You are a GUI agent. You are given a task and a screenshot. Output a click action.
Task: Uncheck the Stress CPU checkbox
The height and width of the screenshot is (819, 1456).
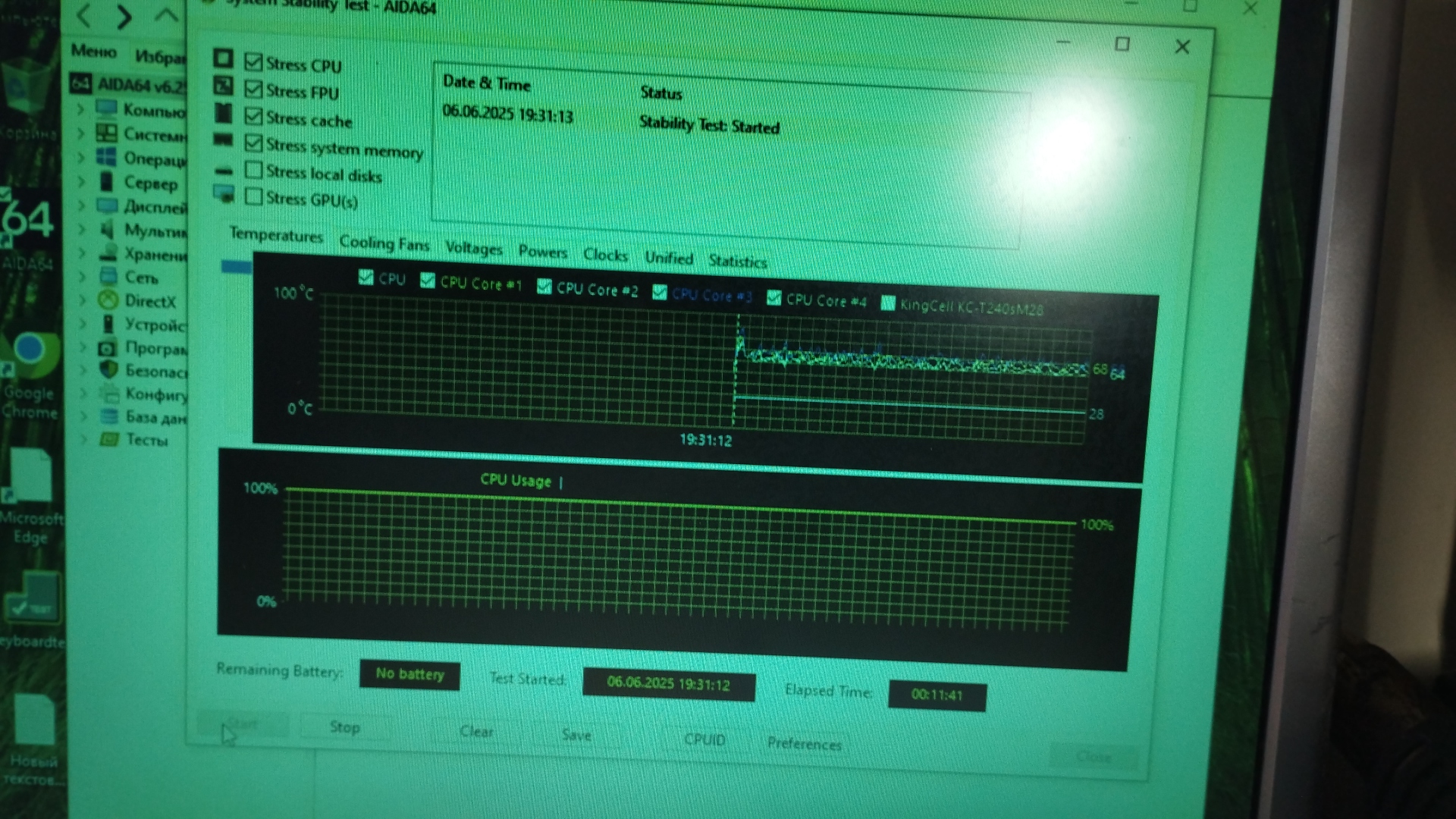pyautogui.click(x=253, y=62)
